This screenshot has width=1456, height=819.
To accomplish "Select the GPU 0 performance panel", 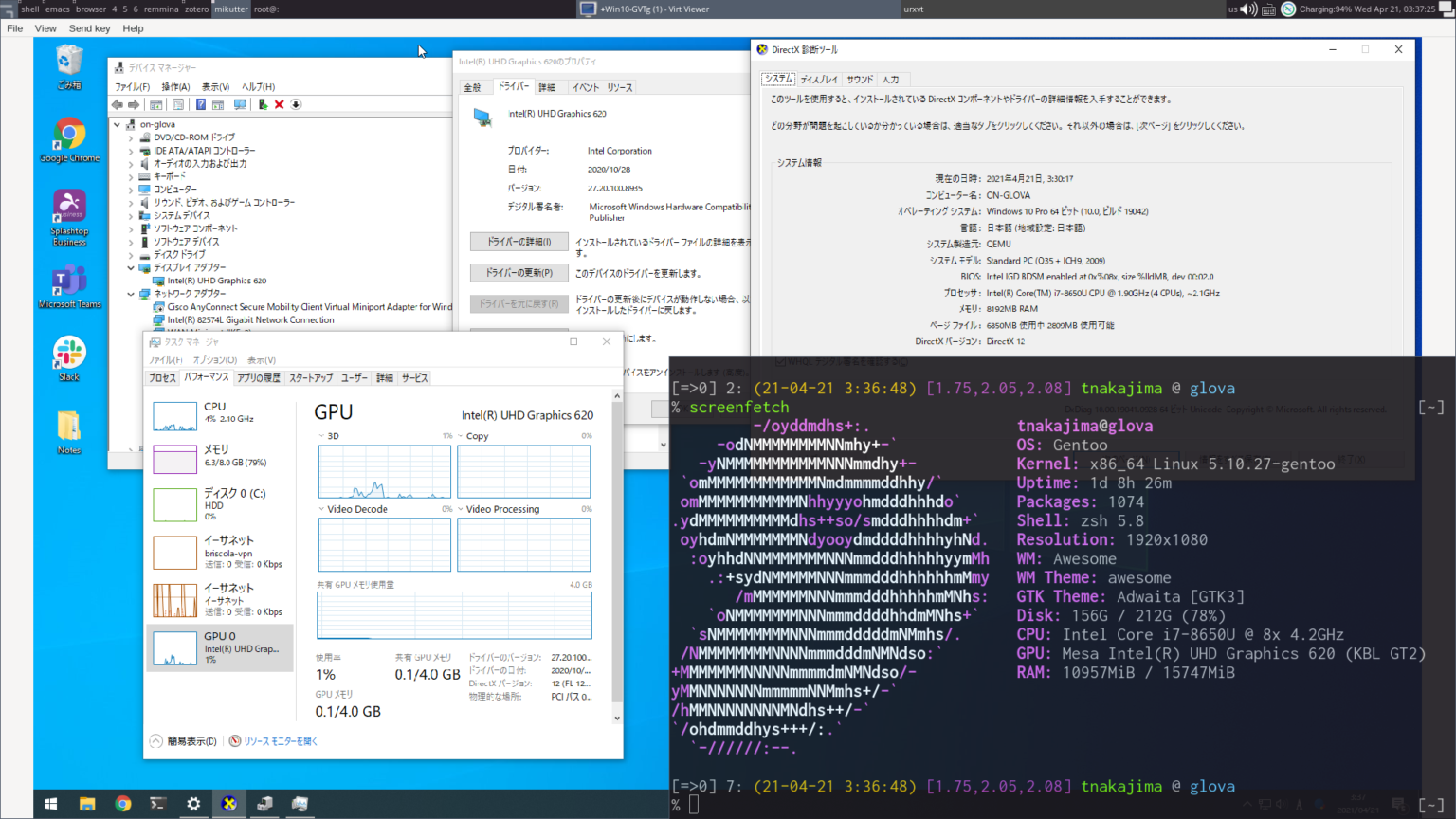I will (x=220, y=647).
